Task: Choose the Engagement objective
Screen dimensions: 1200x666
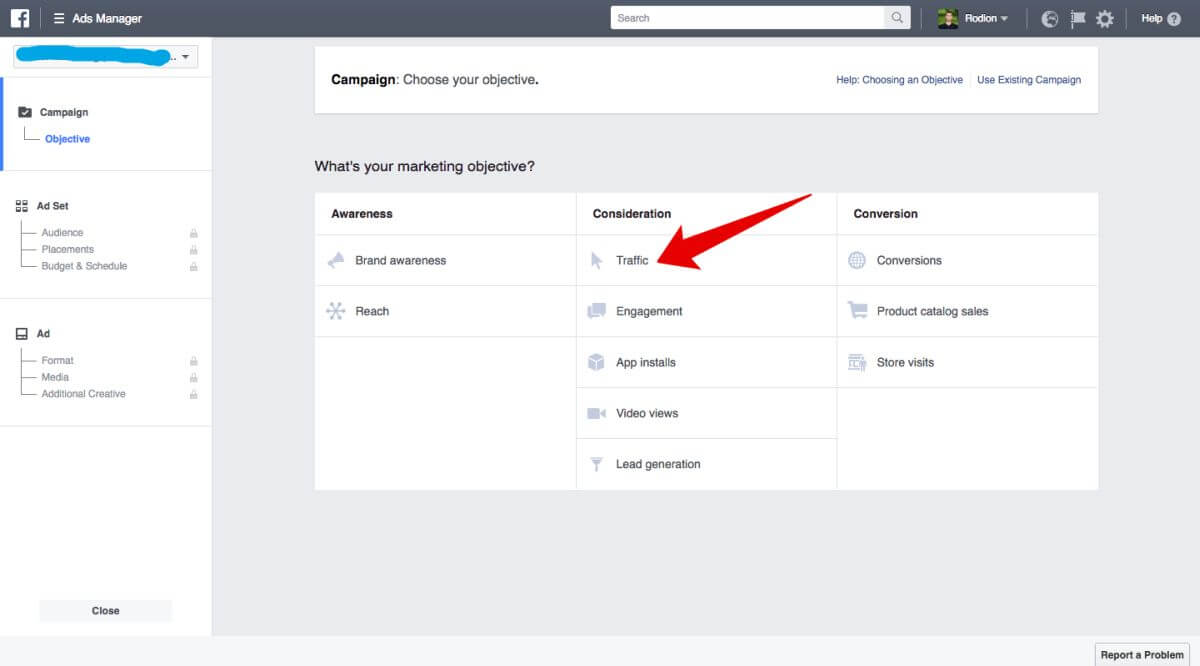Action: (649, 311)
